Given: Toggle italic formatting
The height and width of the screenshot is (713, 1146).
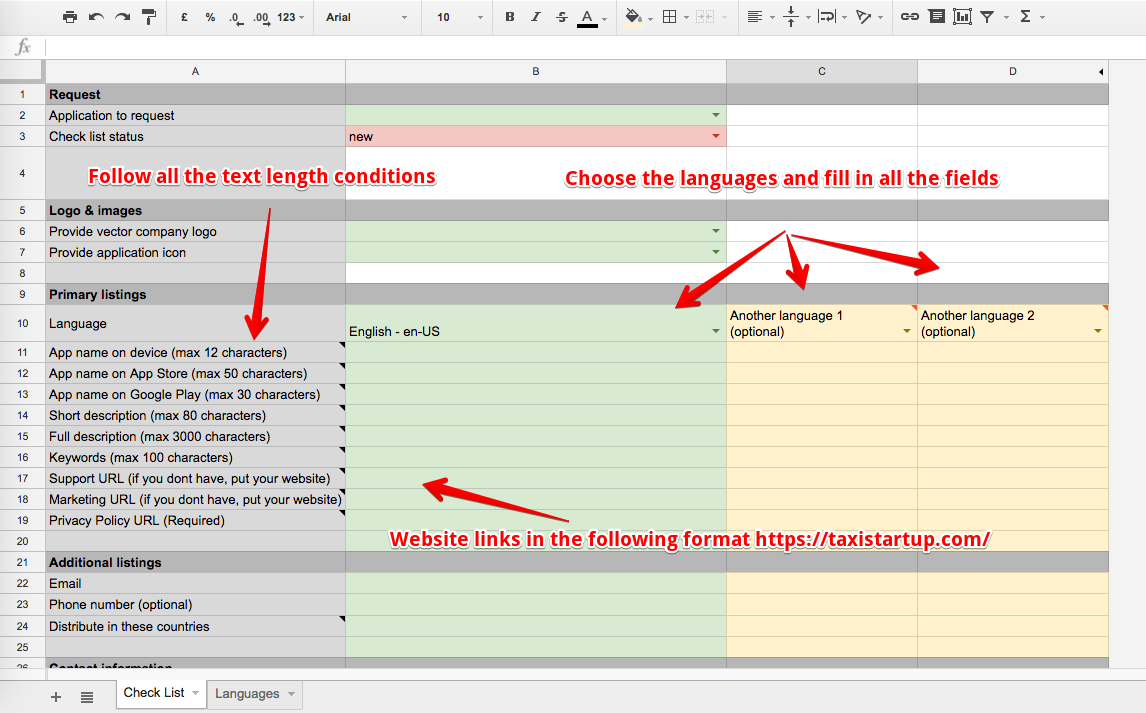Looking at the screenshot, I should coord(536,17).
